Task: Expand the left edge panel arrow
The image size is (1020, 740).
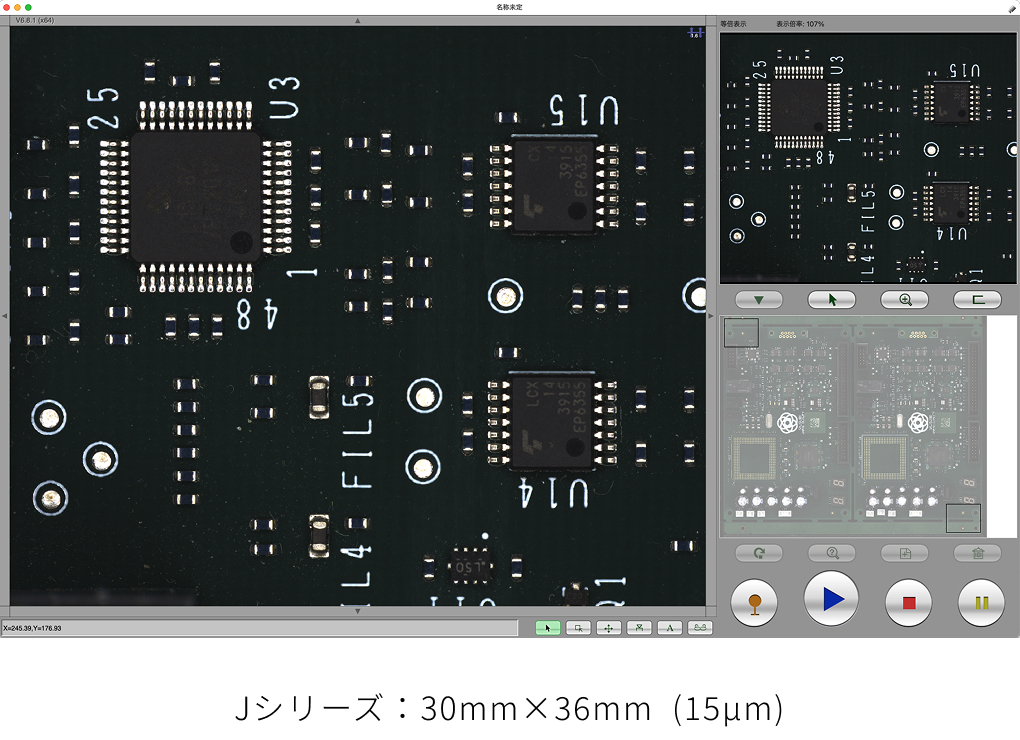Action: 4,316
